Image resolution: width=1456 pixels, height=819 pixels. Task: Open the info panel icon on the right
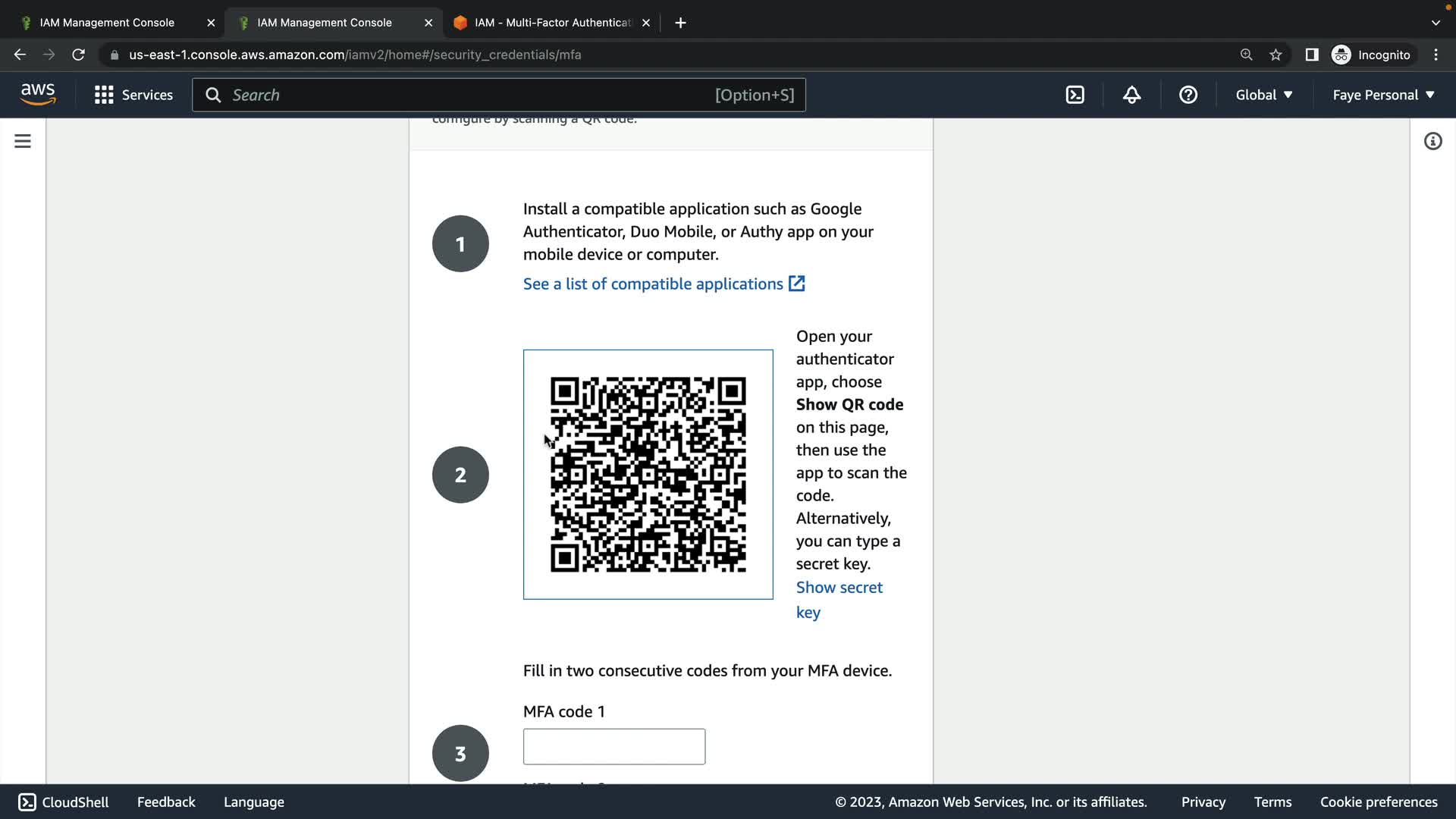[1432, 141]
